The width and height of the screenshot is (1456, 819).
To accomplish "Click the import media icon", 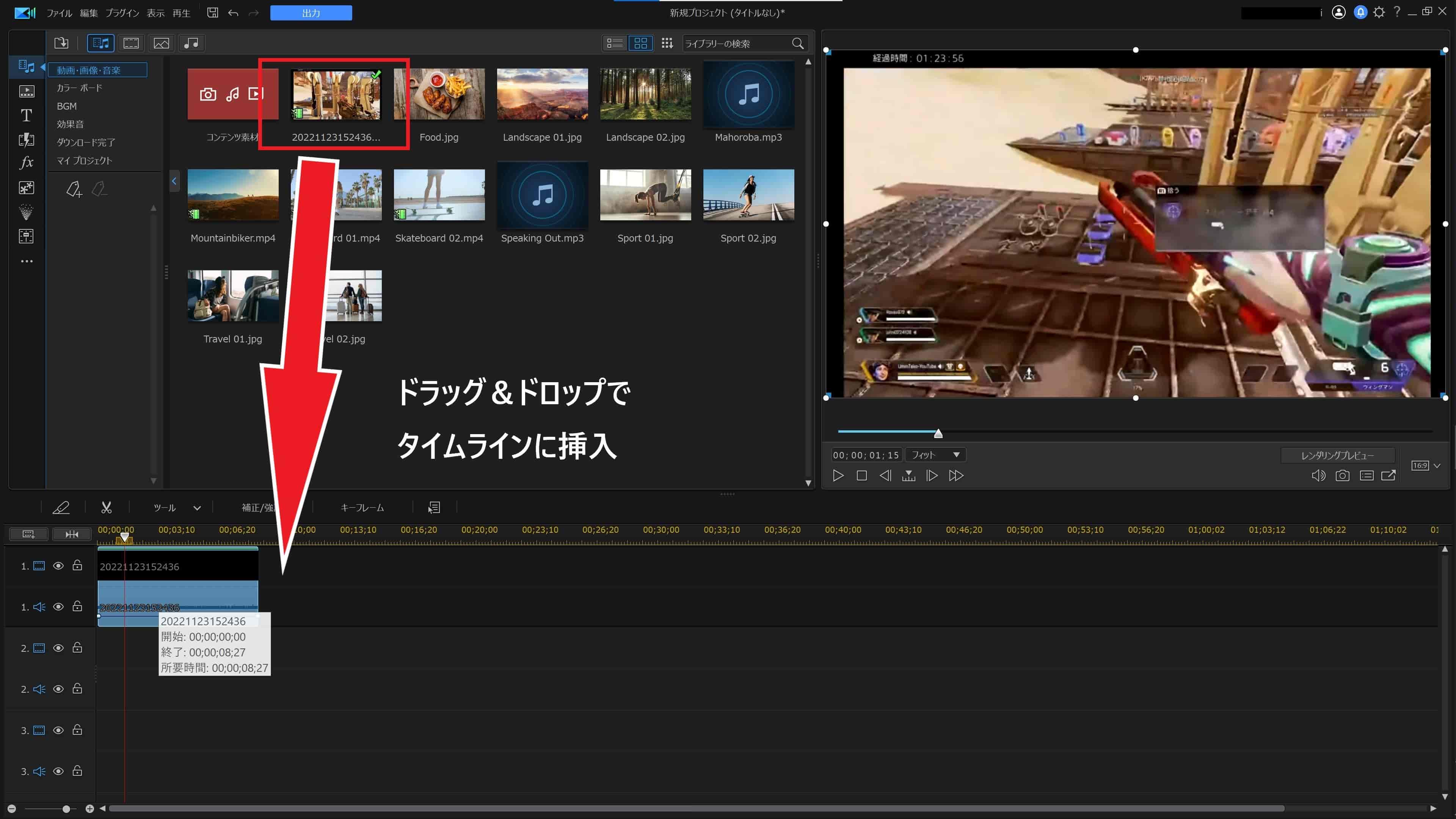I will coord(61,43).
